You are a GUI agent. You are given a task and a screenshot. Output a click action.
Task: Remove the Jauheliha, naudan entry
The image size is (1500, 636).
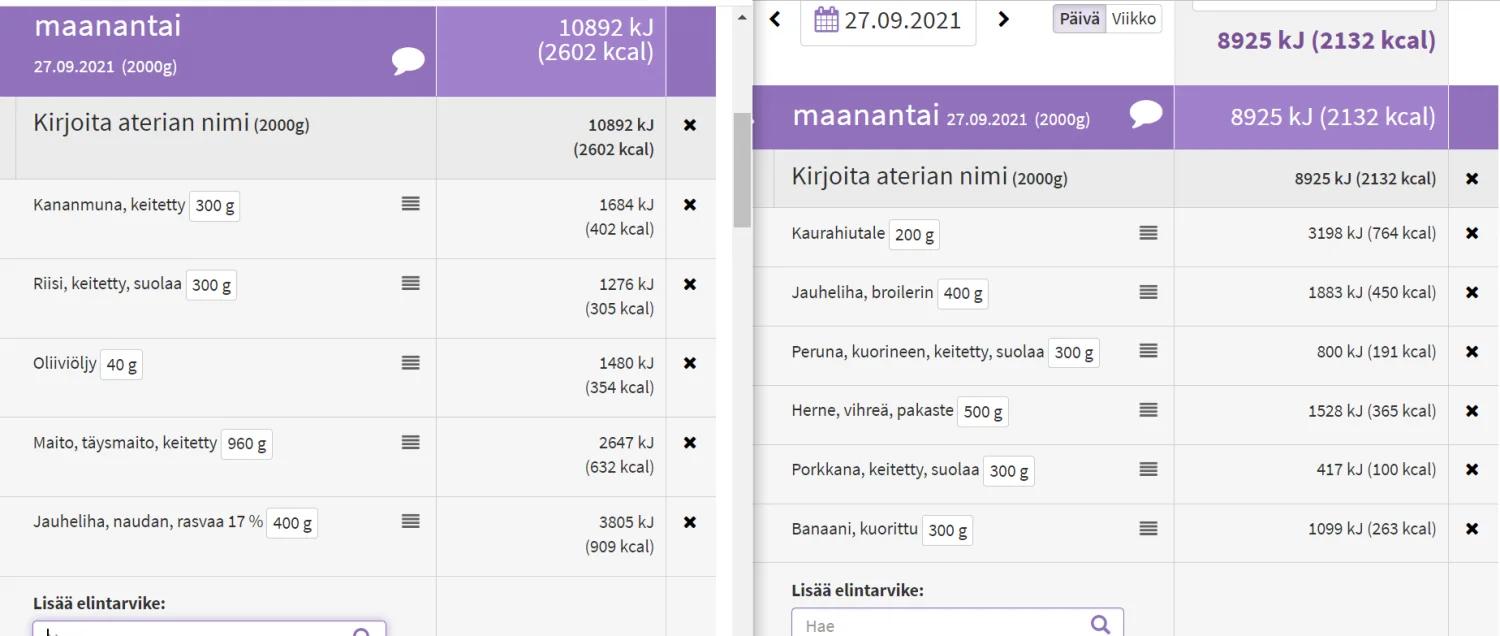pyautogui.click(x=690, y=522)
